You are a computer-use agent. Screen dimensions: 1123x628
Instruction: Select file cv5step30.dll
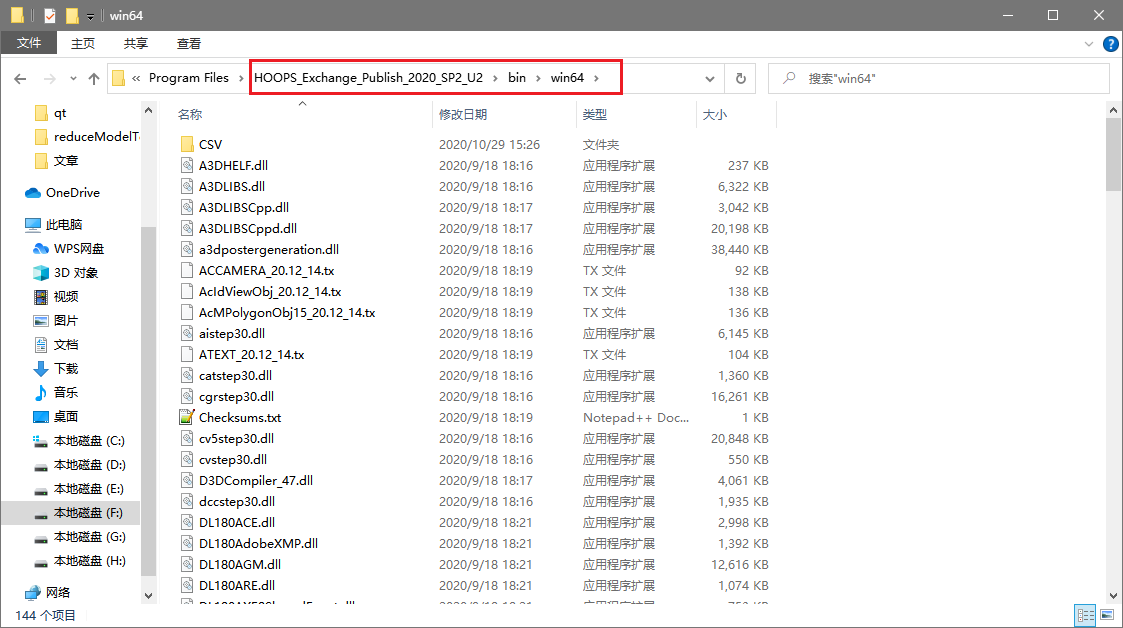click(236, 438)
